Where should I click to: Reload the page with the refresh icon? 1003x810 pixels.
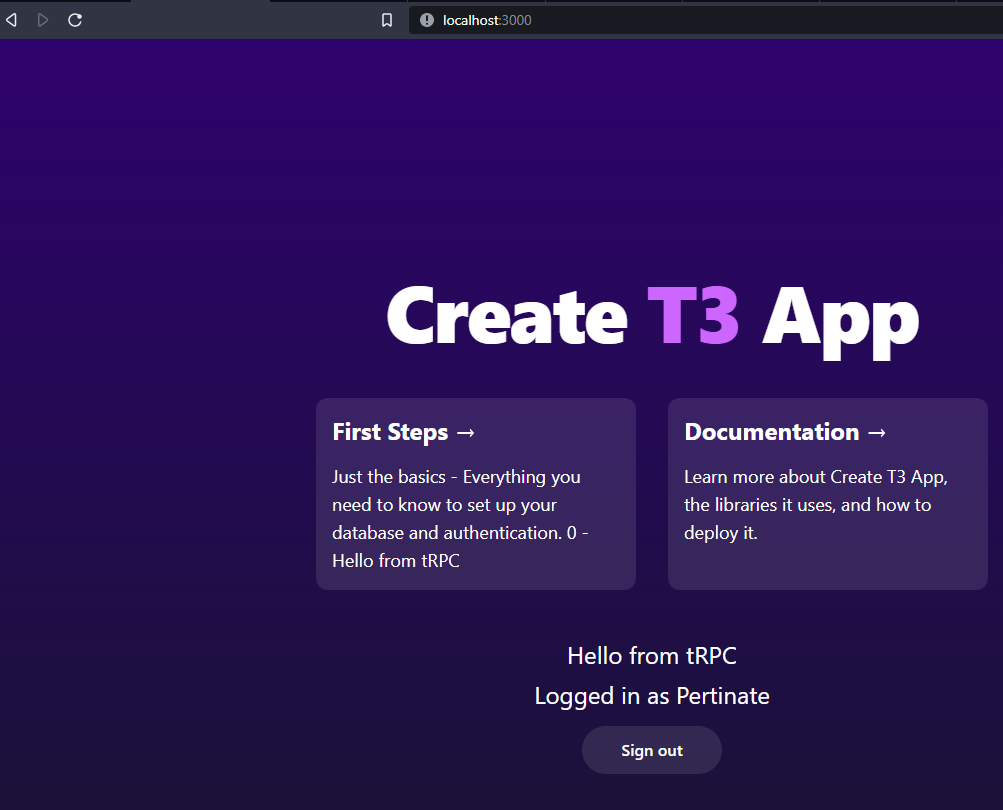pyautogui.click(x=75, y=20)
